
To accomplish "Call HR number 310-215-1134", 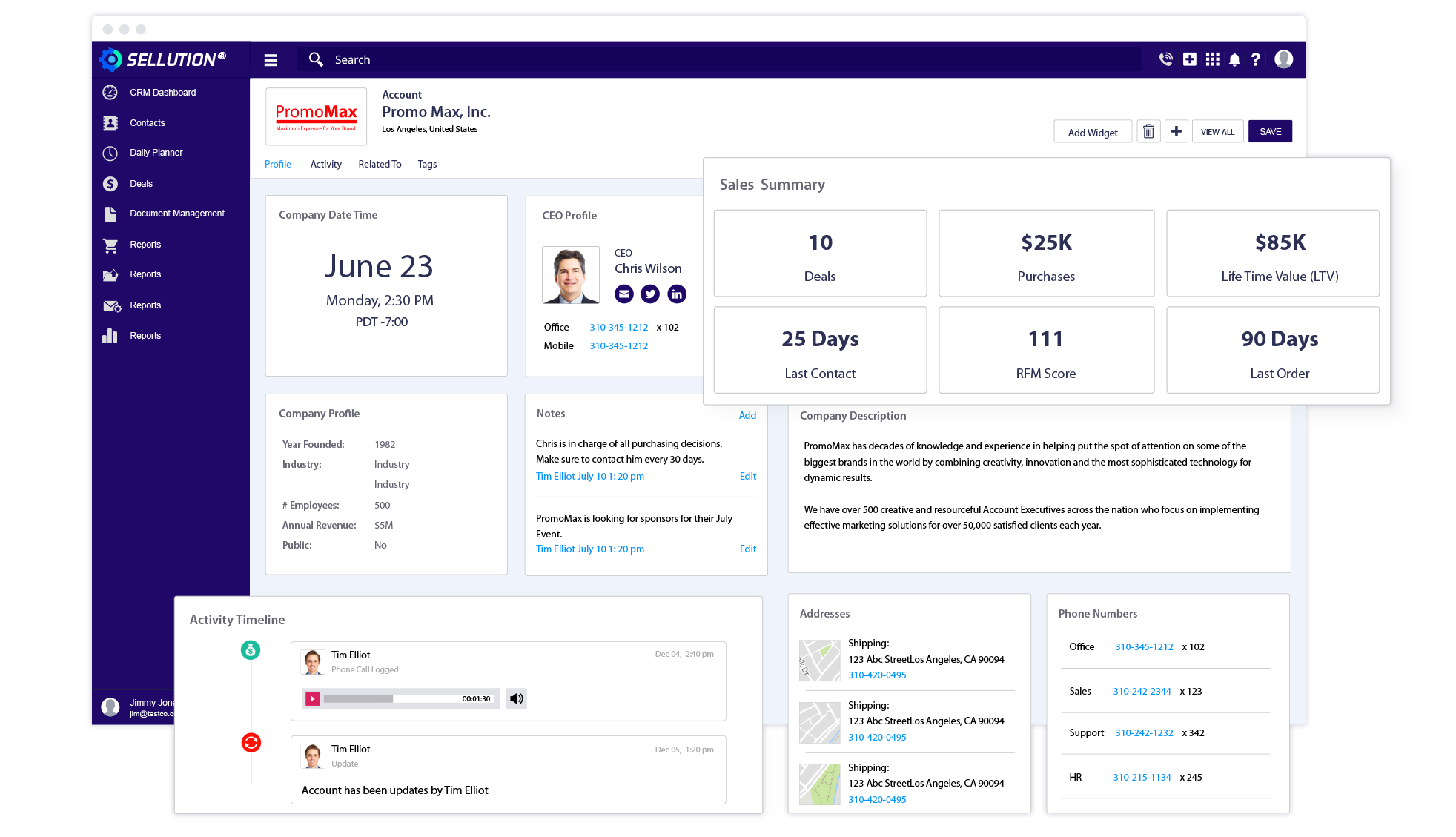I will click(1142, 778).
